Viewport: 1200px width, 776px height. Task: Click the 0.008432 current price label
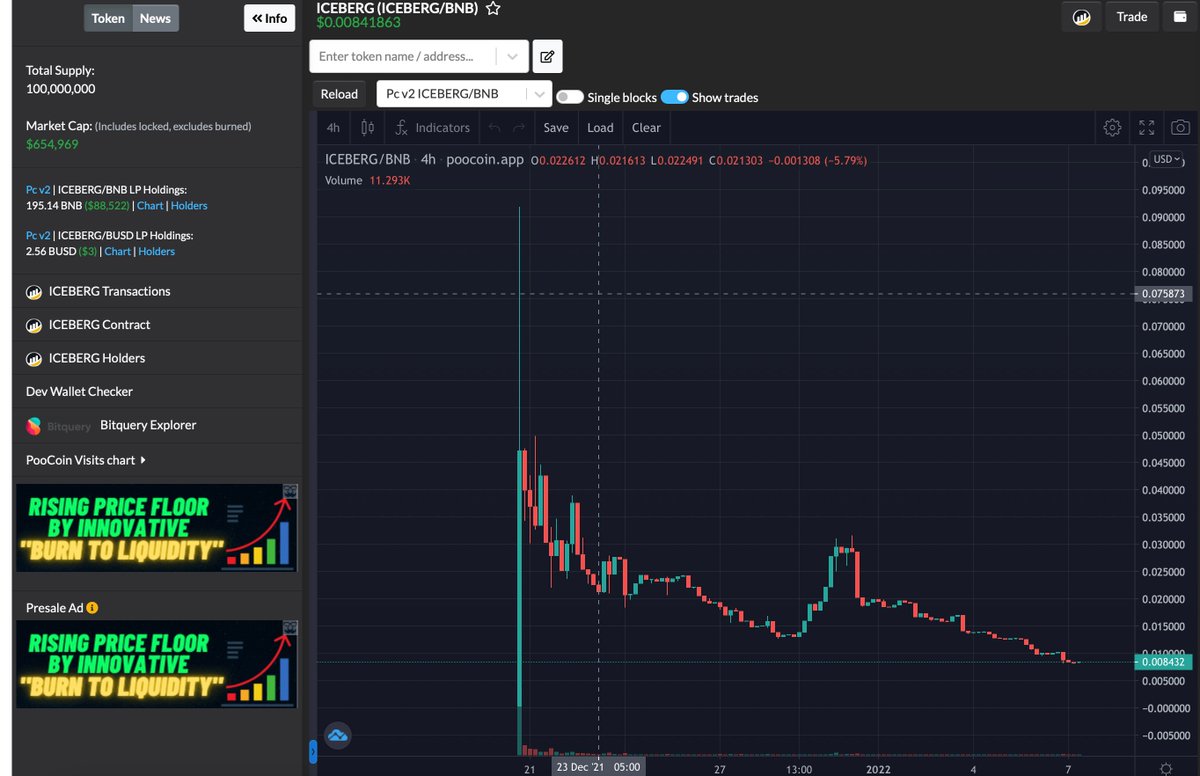(1163, 662)
